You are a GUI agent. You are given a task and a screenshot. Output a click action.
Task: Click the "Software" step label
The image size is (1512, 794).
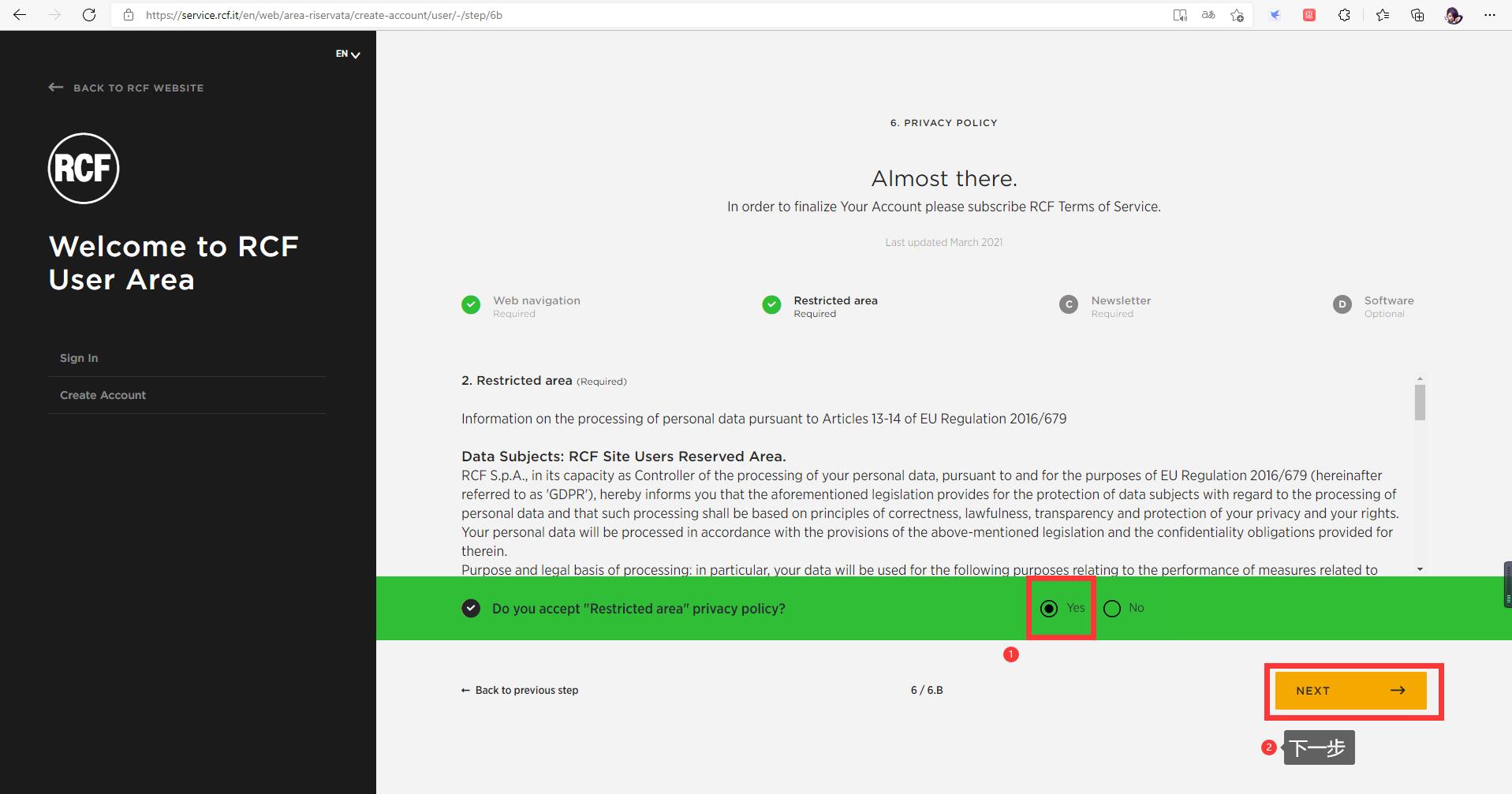click(1389, 300)
